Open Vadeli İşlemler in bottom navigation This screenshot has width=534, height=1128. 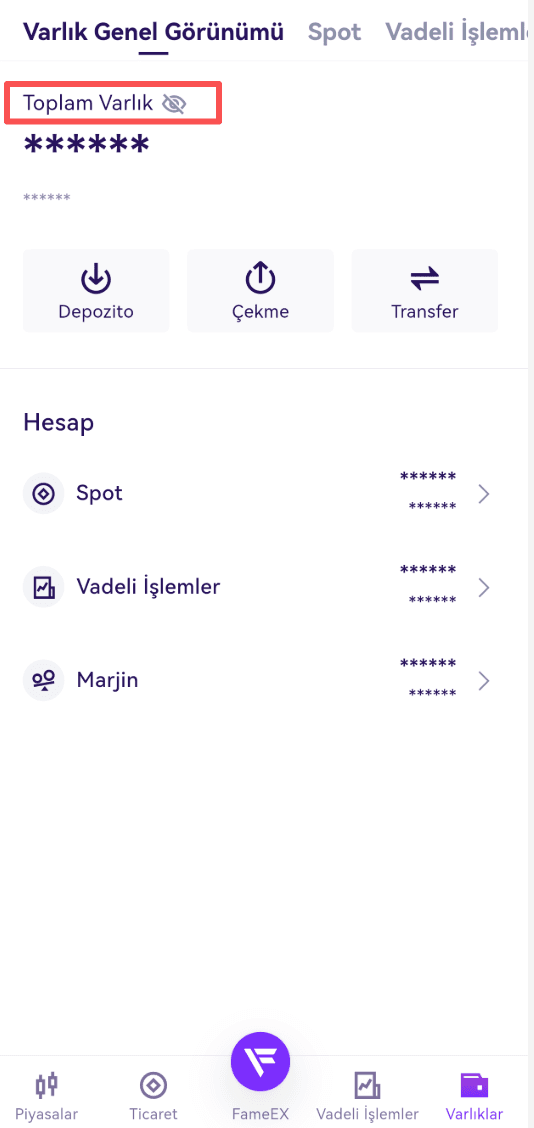click(x=367, y=1096)
